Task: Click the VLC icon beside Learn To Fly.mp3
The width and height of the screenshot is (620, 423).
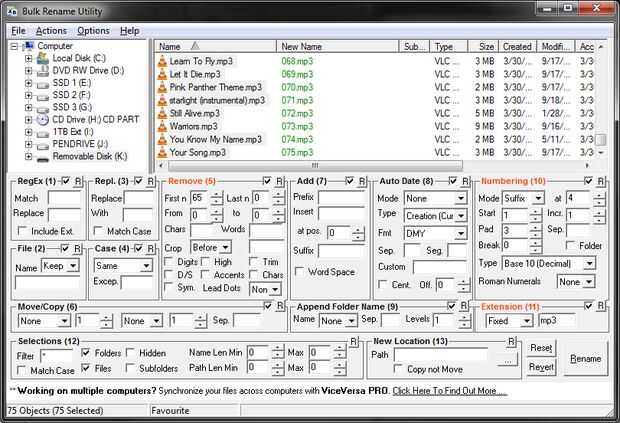Action: click(162, 61)
